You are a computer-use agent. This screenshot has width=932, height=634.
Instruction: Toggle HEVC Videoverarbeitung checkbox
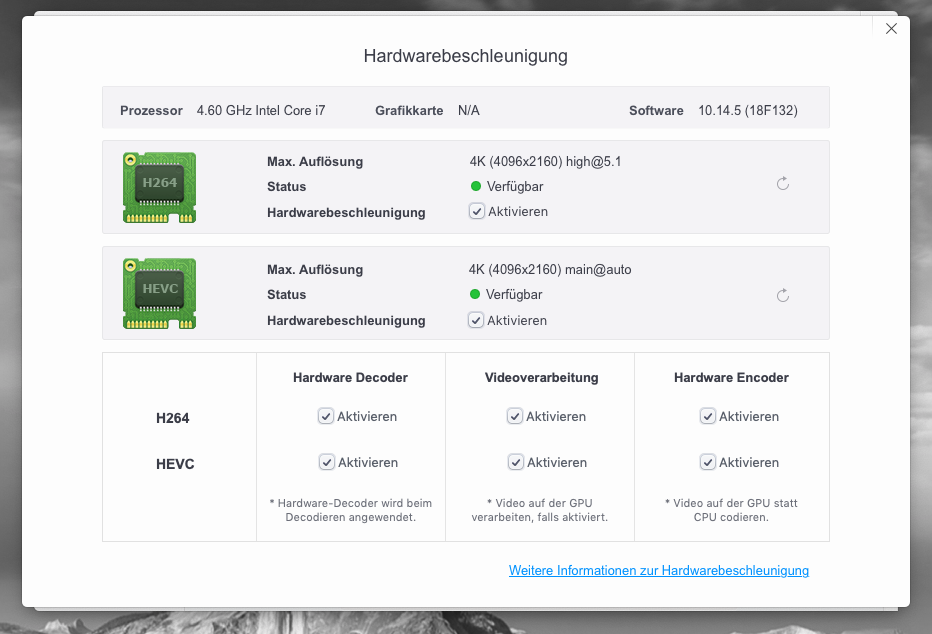point(516,462)
